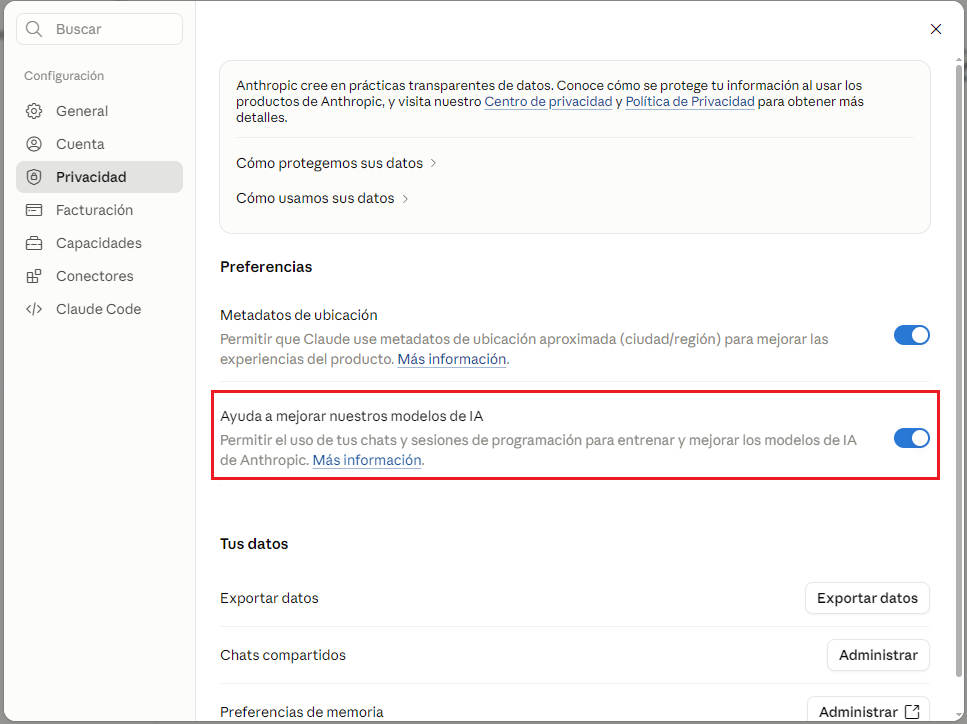Screen dimensions: 967x724
Task: Click the Preferencias heading text
Action: (266, 267)
